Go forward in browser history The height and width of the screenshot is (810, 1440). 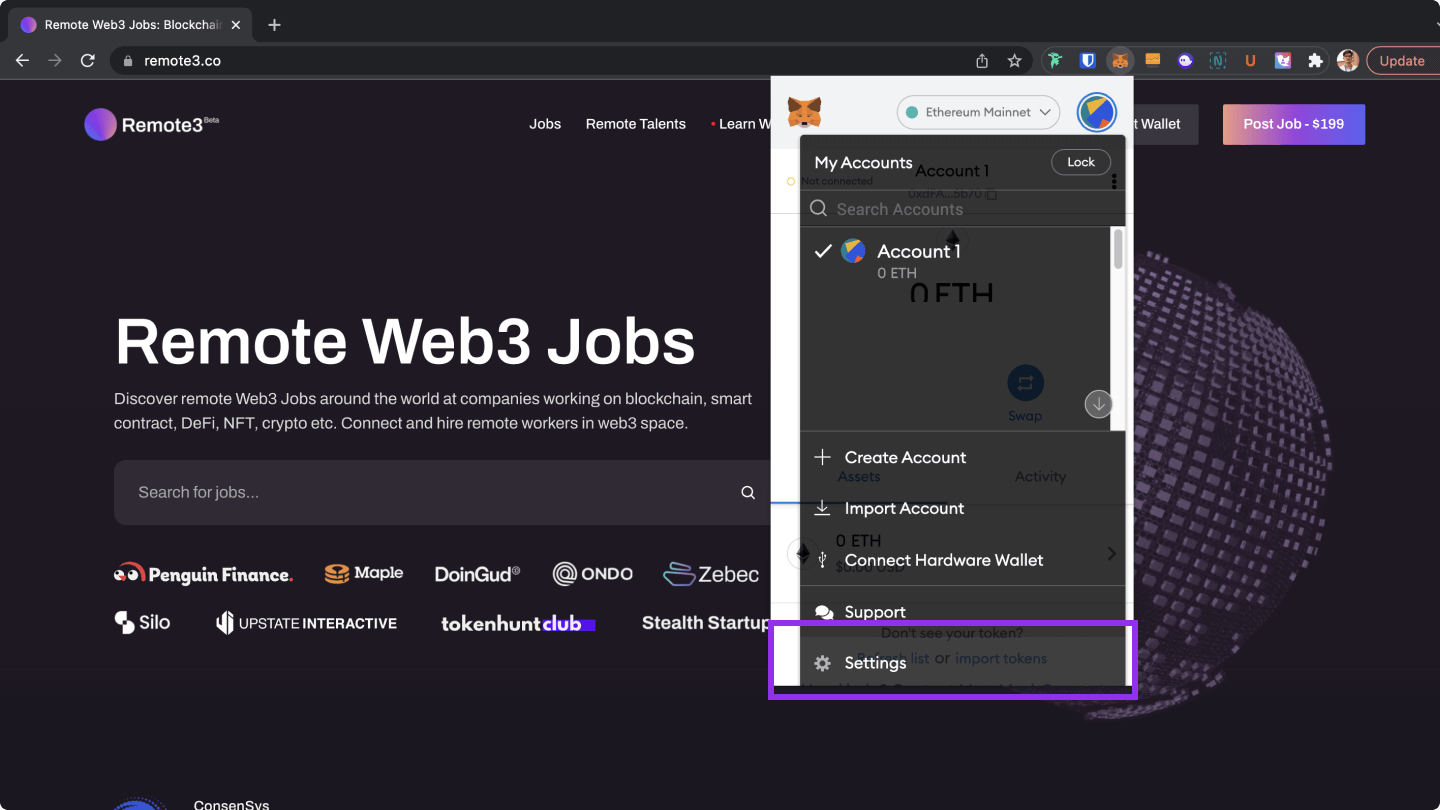(55, 61)
